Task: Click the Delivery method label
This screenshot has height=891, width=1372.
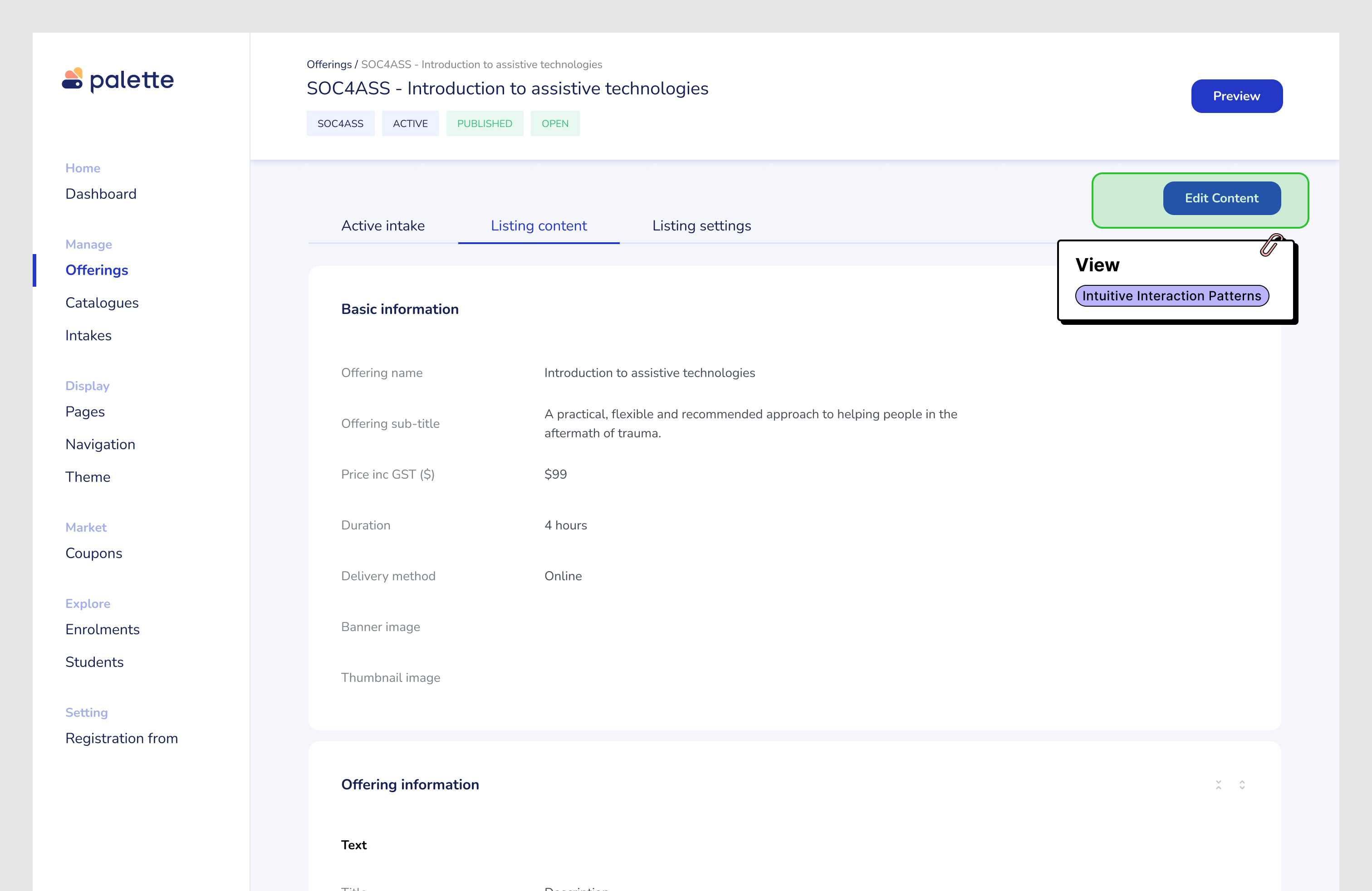Action: coord(388,576)
